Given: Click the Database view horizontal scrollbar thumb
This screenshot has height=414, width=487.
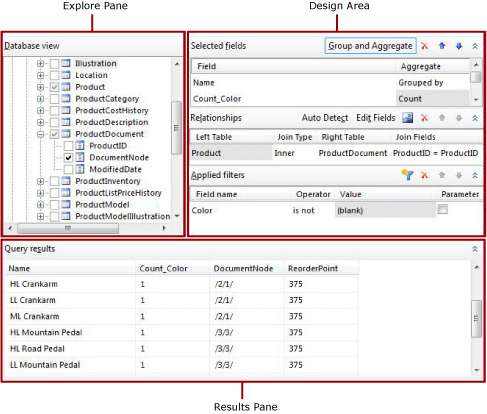Looking at the screenshot, I should point(68,228).
